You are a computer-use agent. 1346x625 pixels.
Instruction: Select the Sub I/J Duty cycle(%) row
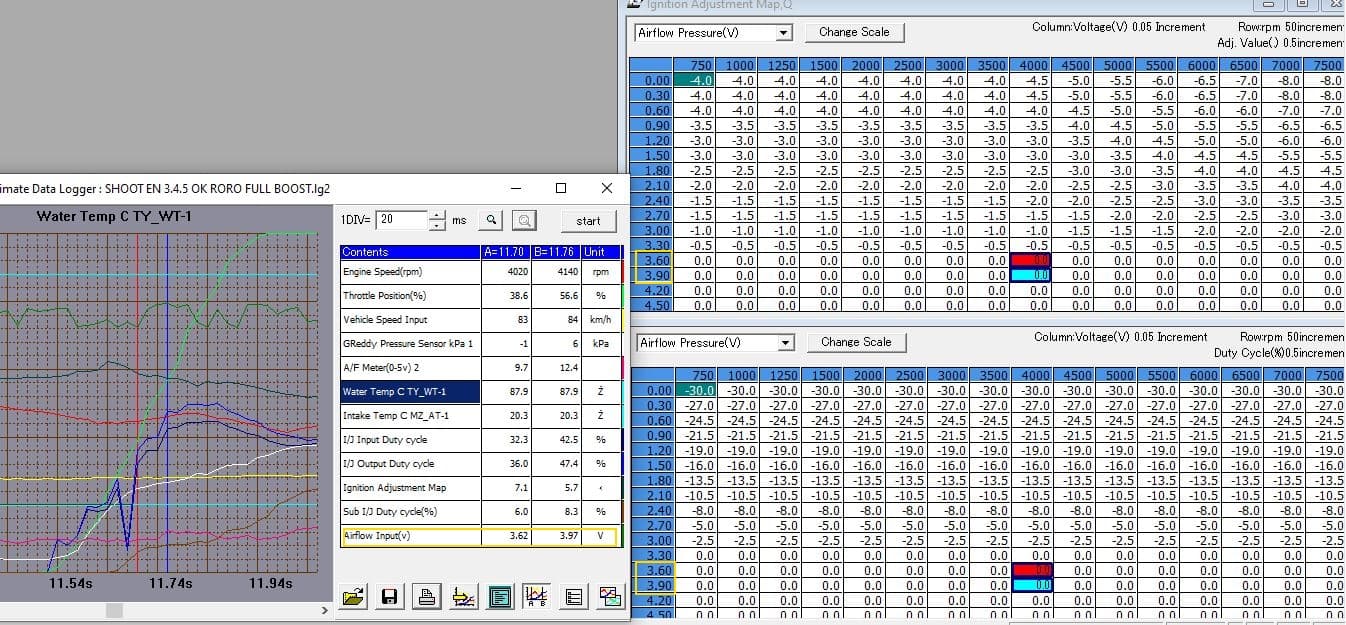tap(480, 512)
